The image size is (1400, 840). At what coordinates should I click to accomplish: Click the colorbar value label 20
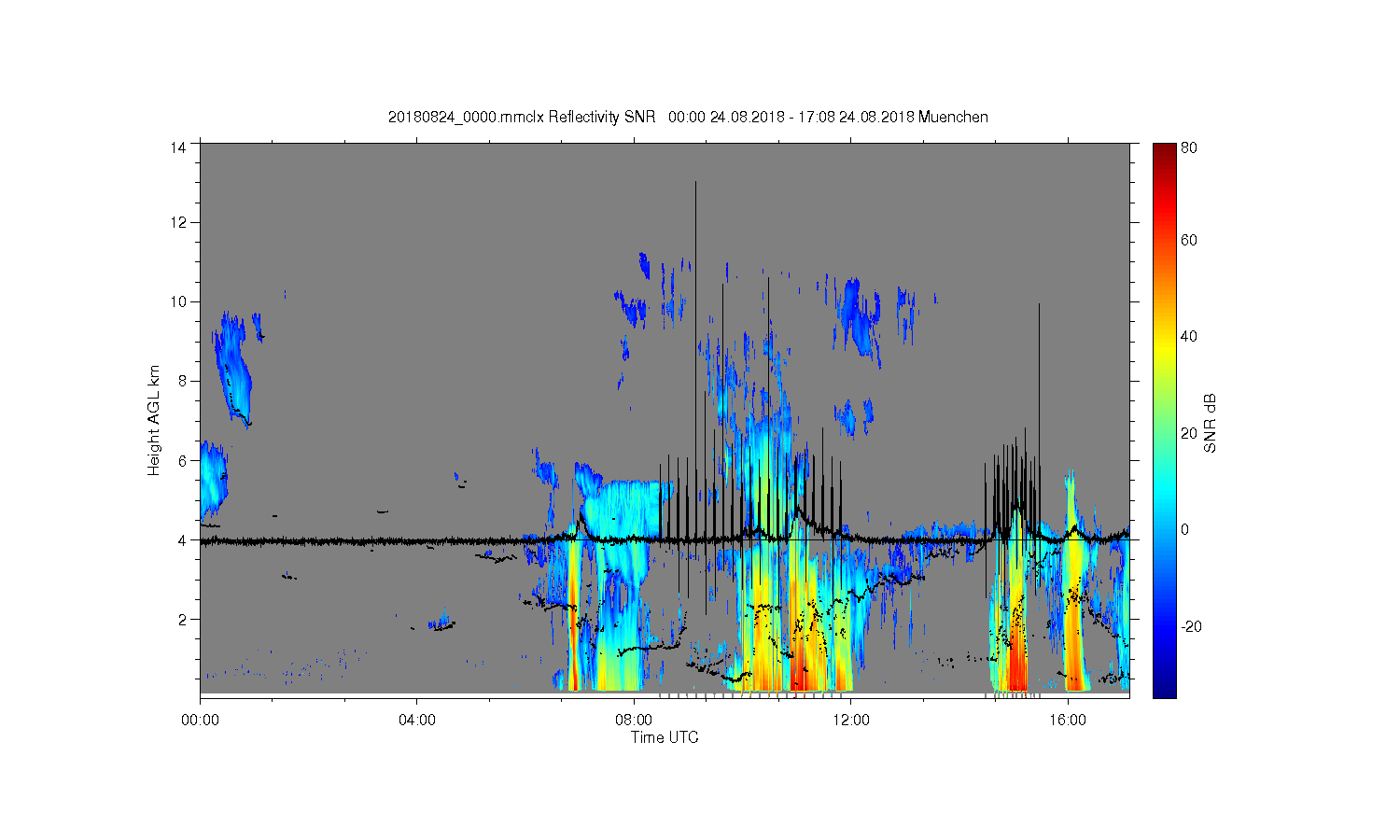pyautogui.click(x=1189, y=433)
